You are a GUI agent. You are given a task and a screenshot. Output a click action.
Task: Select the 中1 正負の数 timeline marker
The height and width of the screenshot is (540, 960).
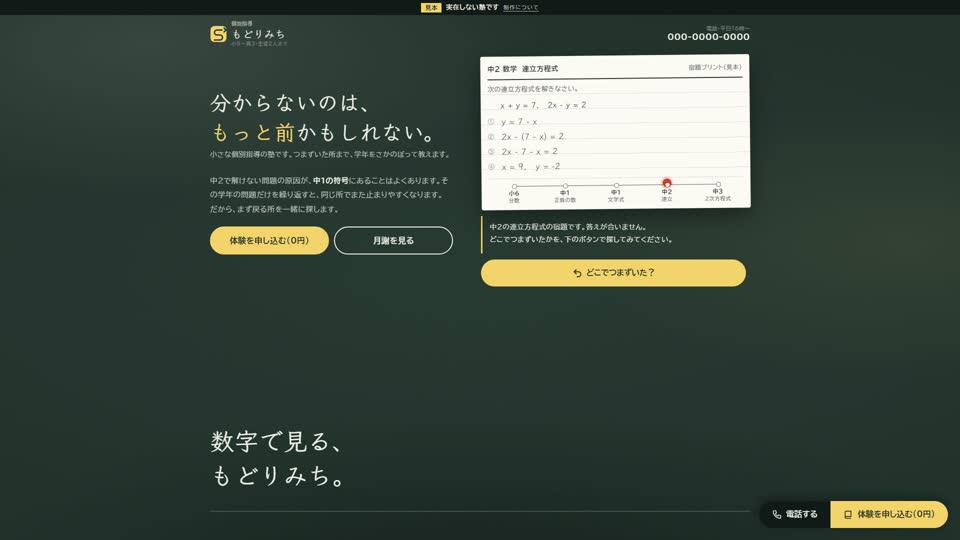(x=565, y=186)
